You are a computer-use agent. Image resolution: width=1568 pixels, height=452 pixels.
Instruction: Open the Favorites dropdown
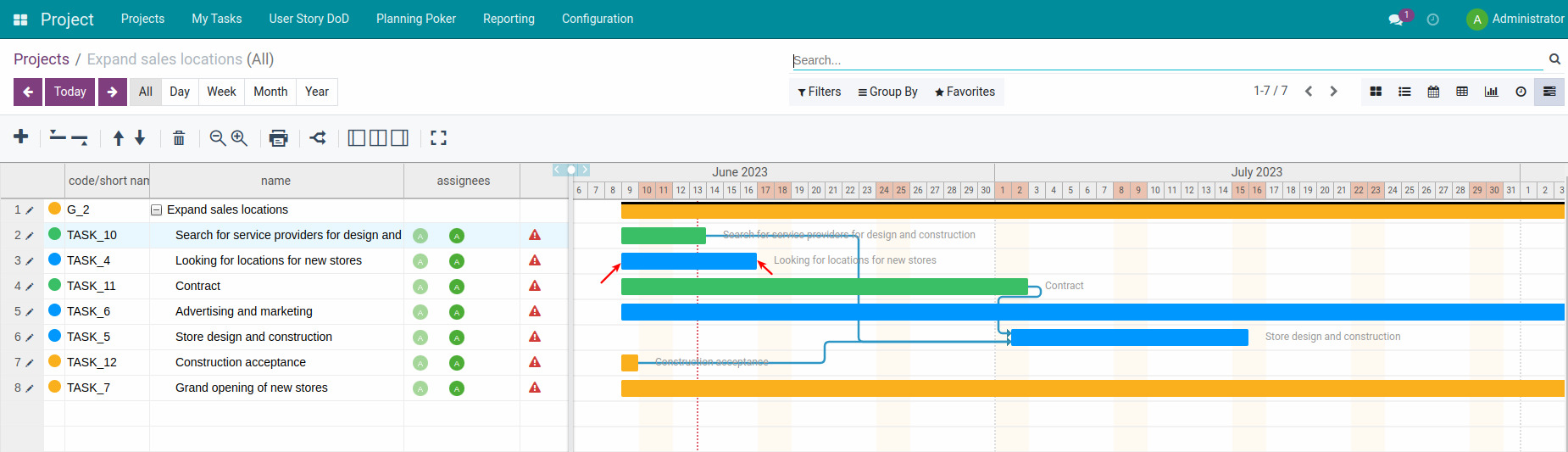pos(965,92)
